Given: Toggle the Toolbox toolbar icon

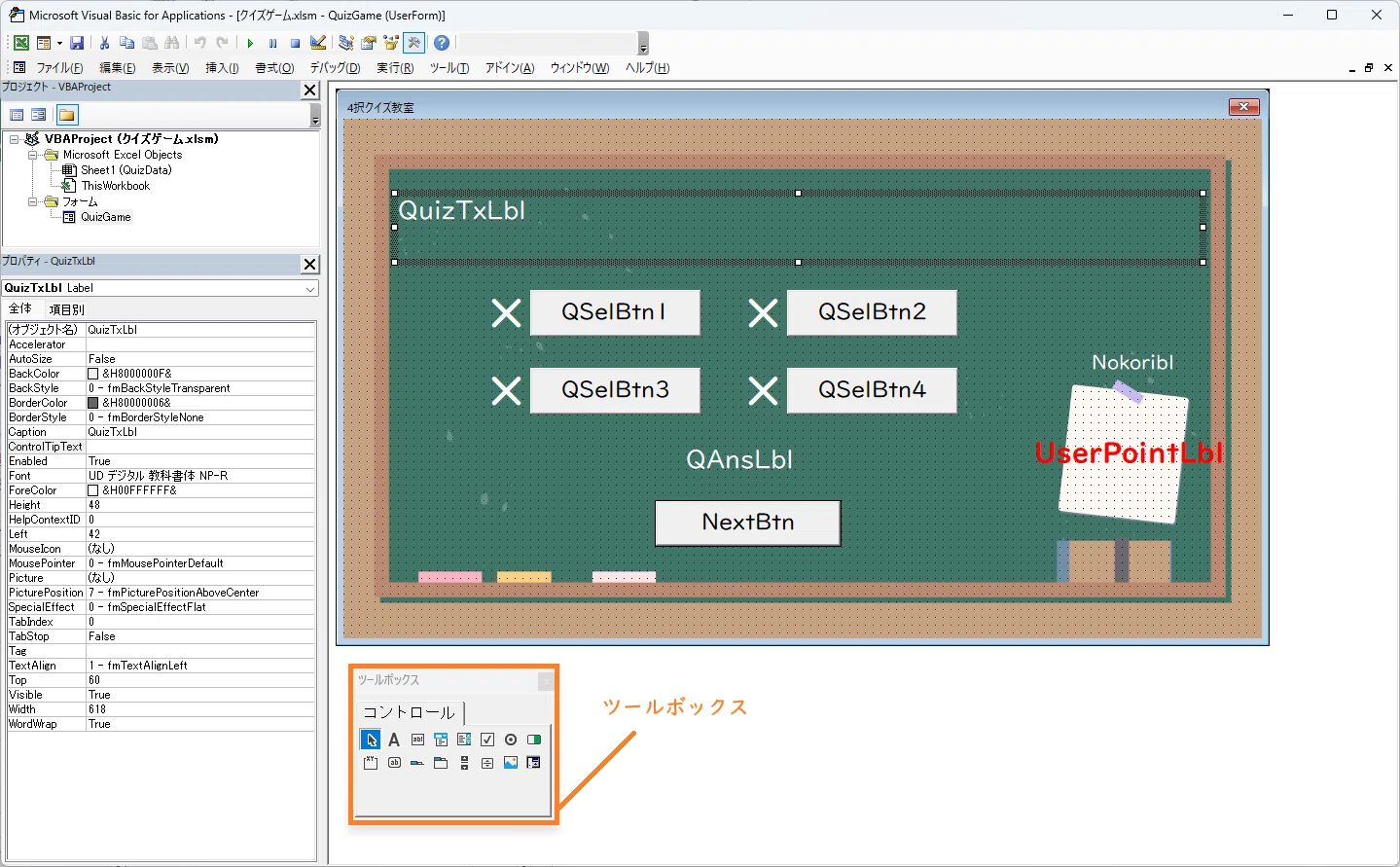Looking at the screenshot, I should [x=414, y=43].
